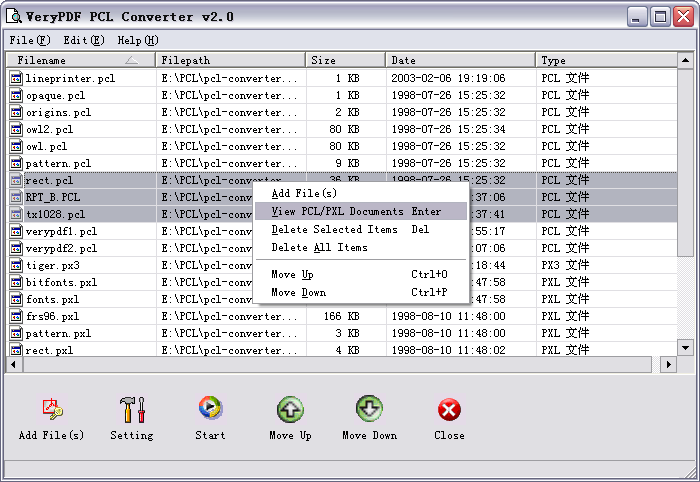This screenshot has height=482, width=700.
Task: Sort list by the Filename column header
Action: [81, 60]
